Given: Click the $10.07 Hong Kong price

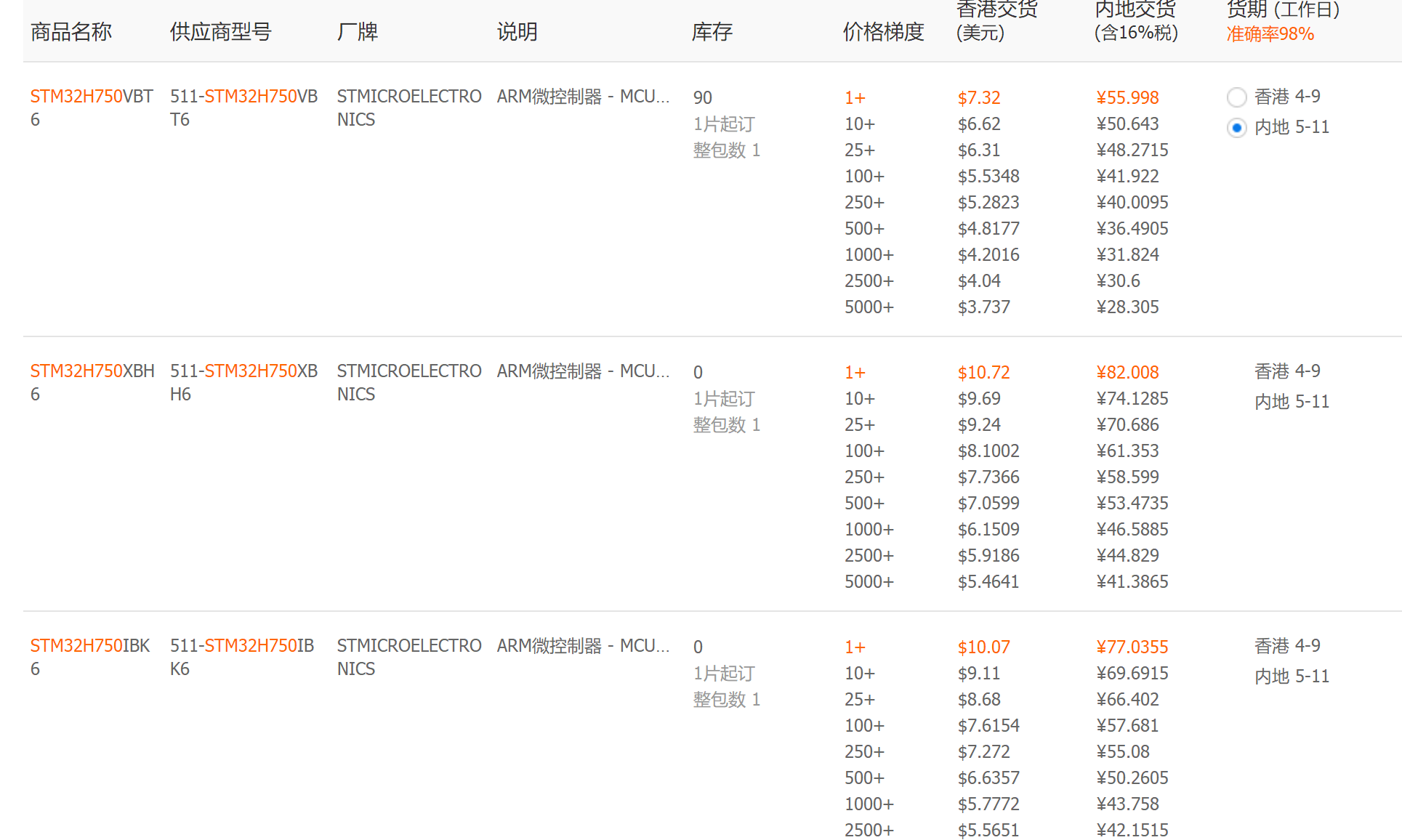Looking at the screenshot, I should click(x=983, y=647).
